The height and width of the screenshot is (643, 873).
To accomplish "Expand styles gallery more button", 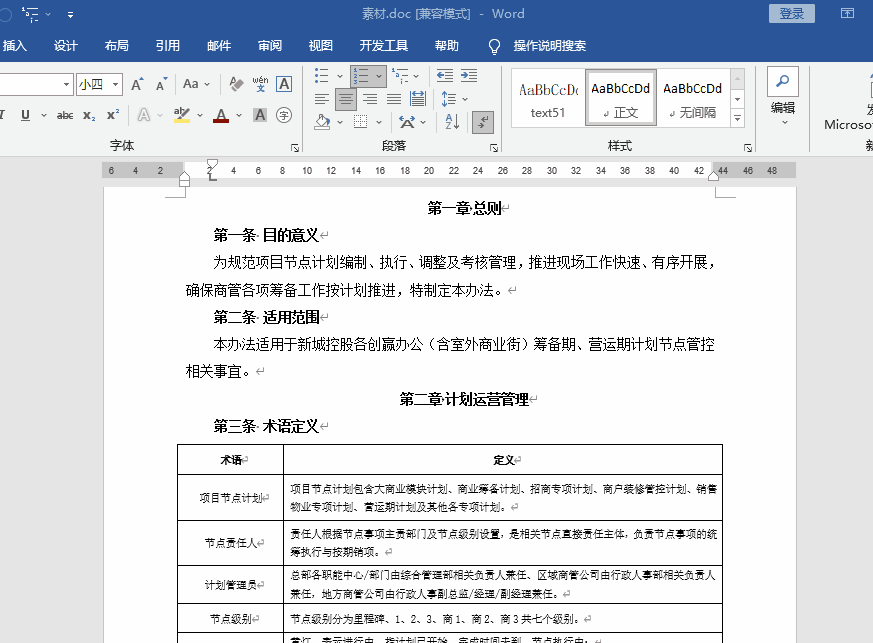I will click(x=737, y=118).
